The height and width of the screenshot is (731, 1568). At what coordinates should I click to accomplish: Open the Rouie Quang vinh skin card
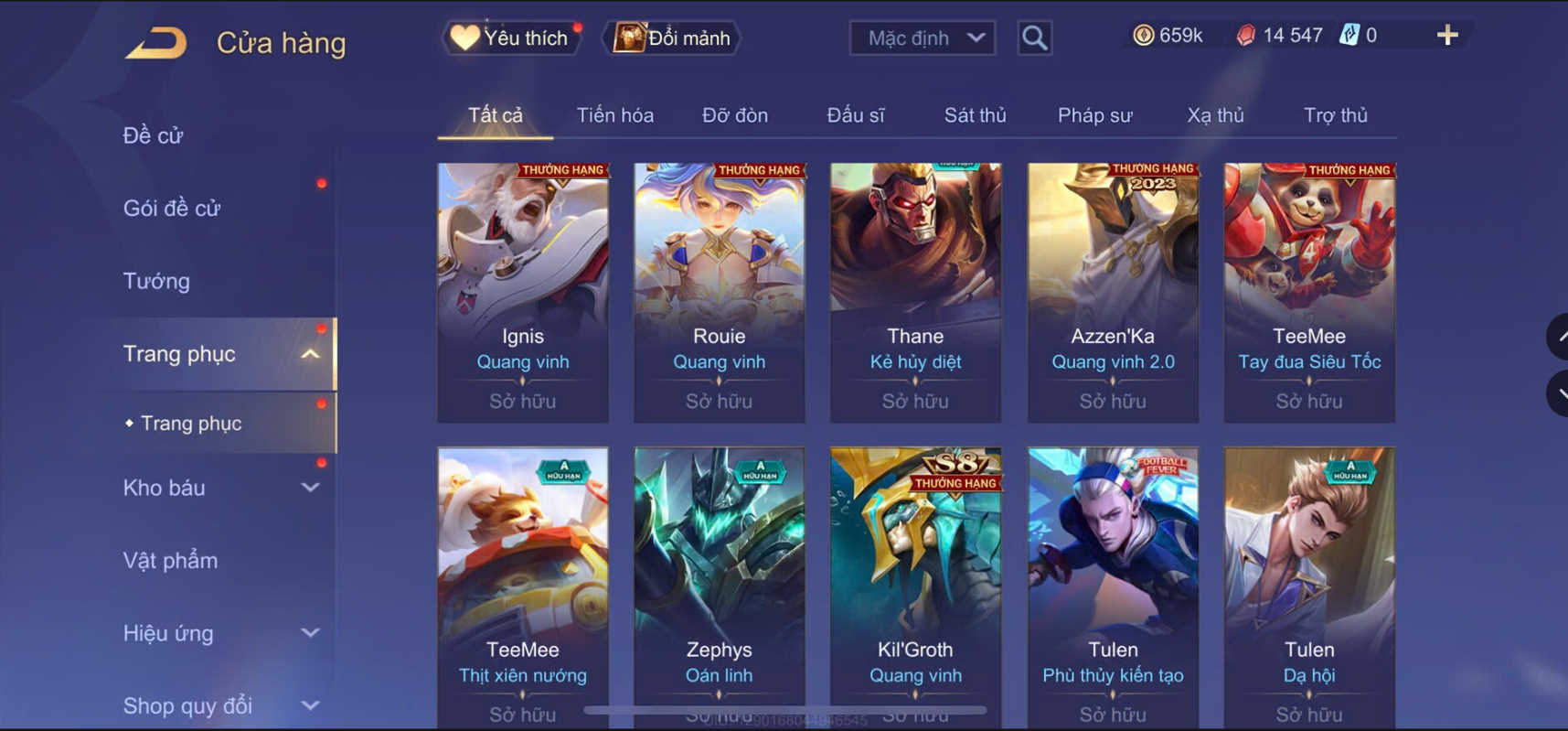point(720,293)
